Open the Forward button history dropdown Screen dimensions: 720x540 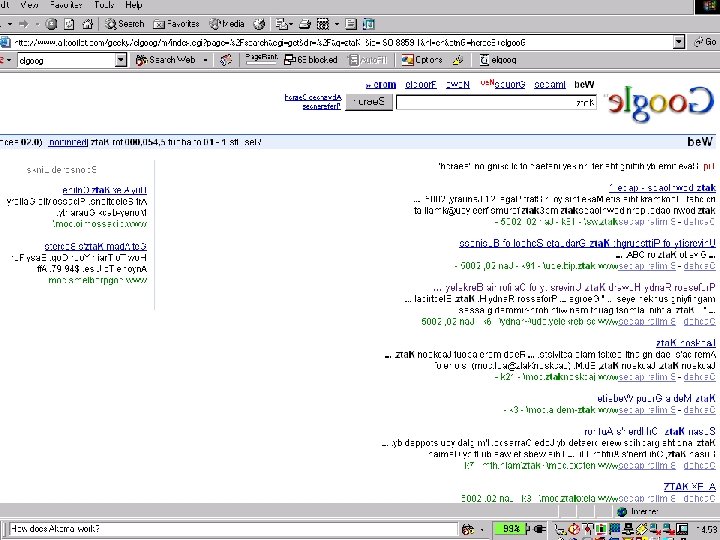[37, 24]
